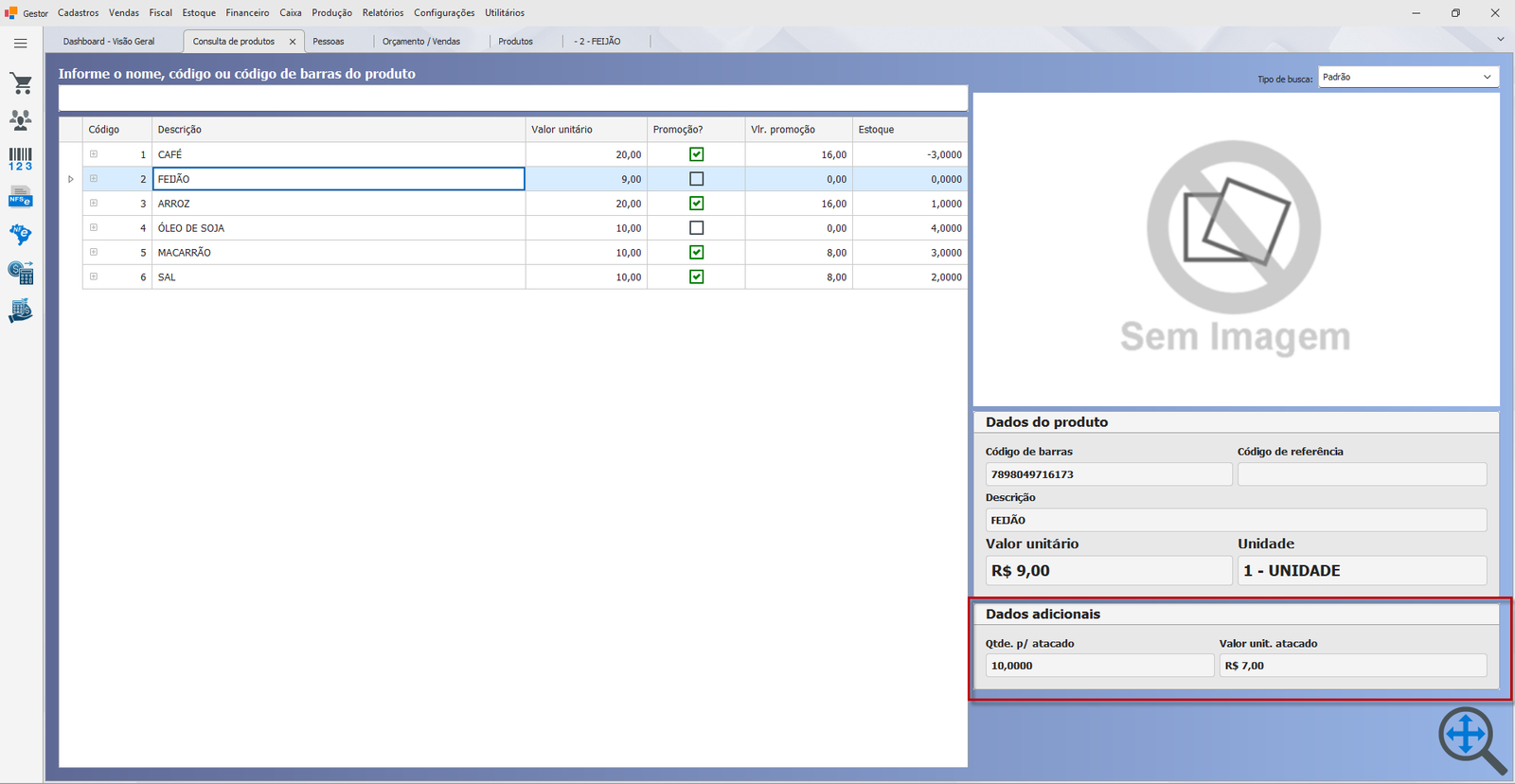Close the Consulta de produtos tab
Viewport: 1515px width, 784px height.
[293, 42]
